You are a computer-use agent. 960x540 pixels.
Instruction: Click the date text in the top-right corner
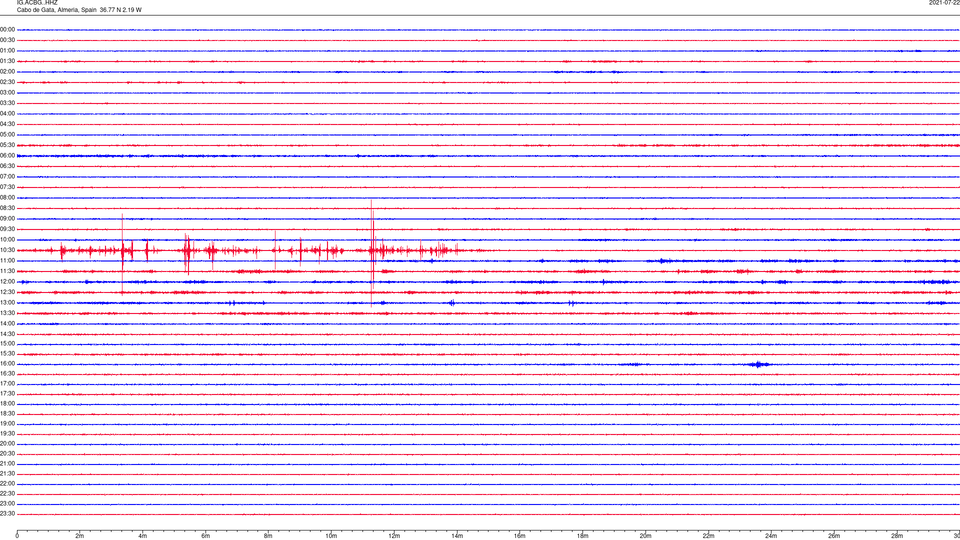(x=944, y=2)
